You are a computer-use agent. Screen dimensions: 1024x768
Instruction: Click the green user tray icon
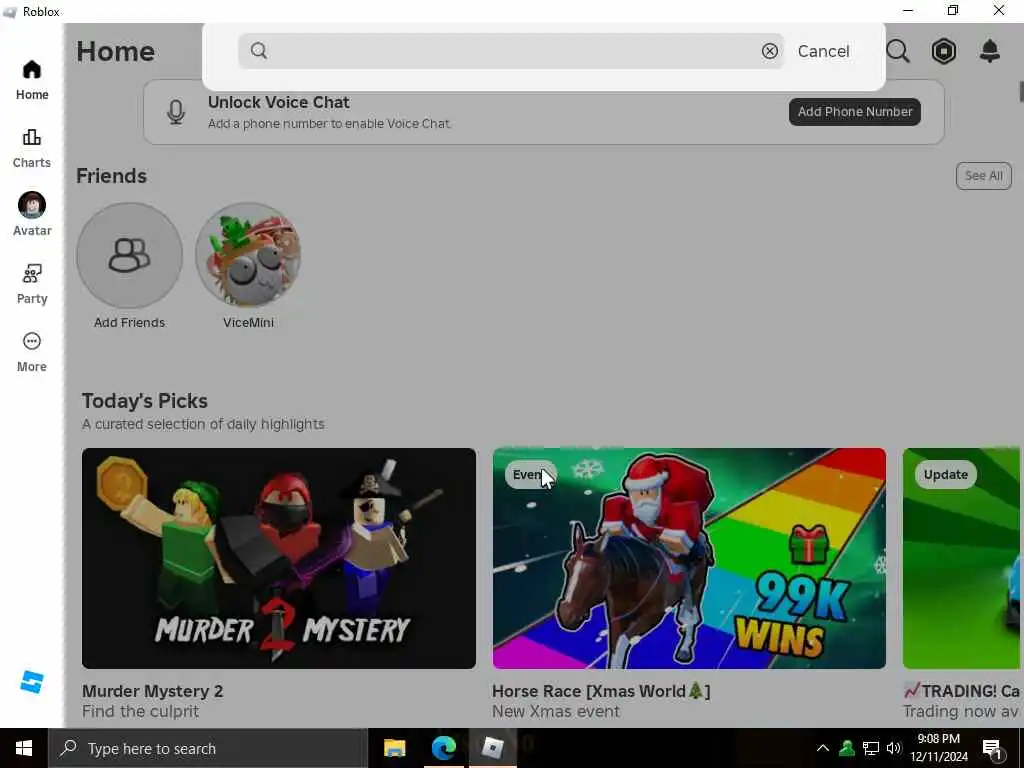coord(847,748)
